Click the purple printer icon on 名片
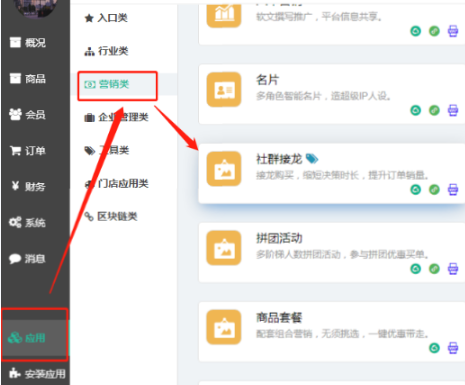This screenshot has height=385, width=465. [x=453, y=110]
